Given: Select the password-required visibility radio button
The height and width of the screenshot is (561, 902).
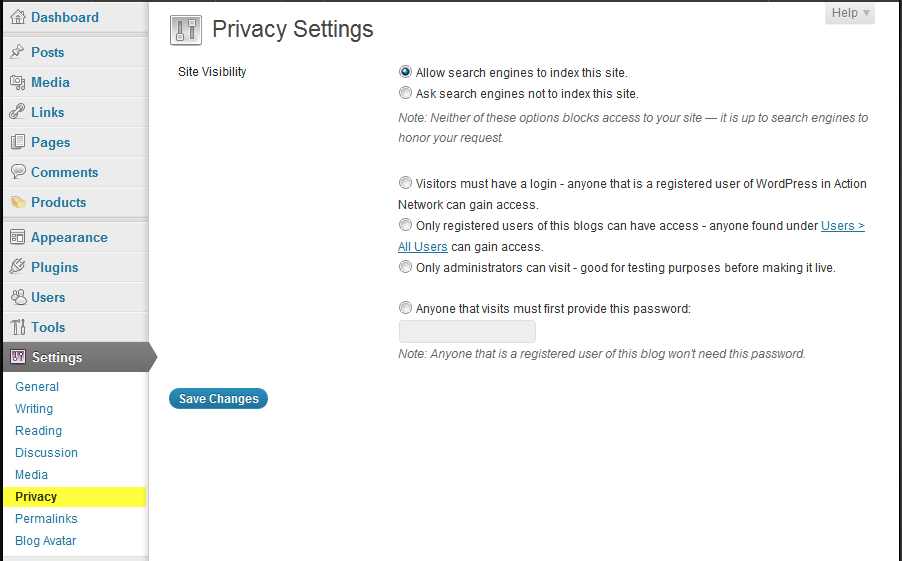Looking at the screenshot, I should tap(405, 309).
